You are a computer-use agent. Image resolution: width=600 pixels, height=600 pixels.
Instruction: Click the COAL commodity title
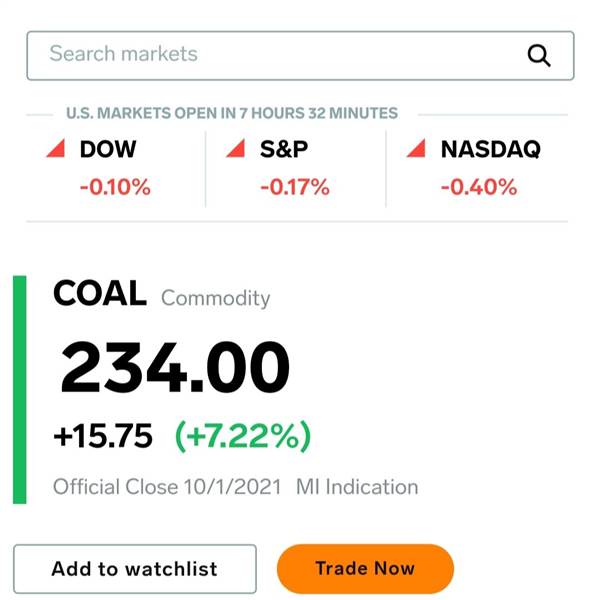100,293
